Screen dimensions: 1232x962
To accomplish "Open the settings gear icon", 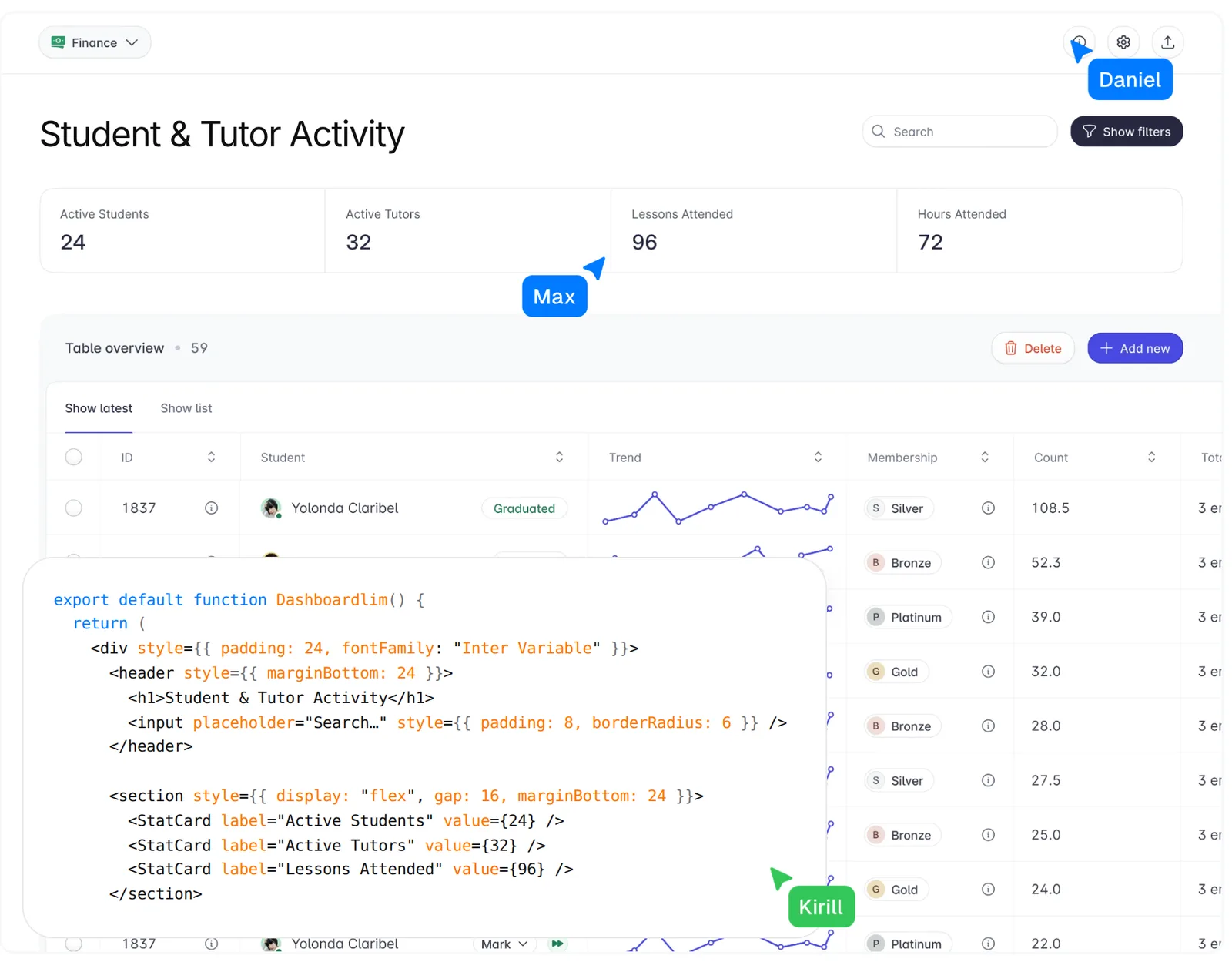I will tap(1123, 42).
